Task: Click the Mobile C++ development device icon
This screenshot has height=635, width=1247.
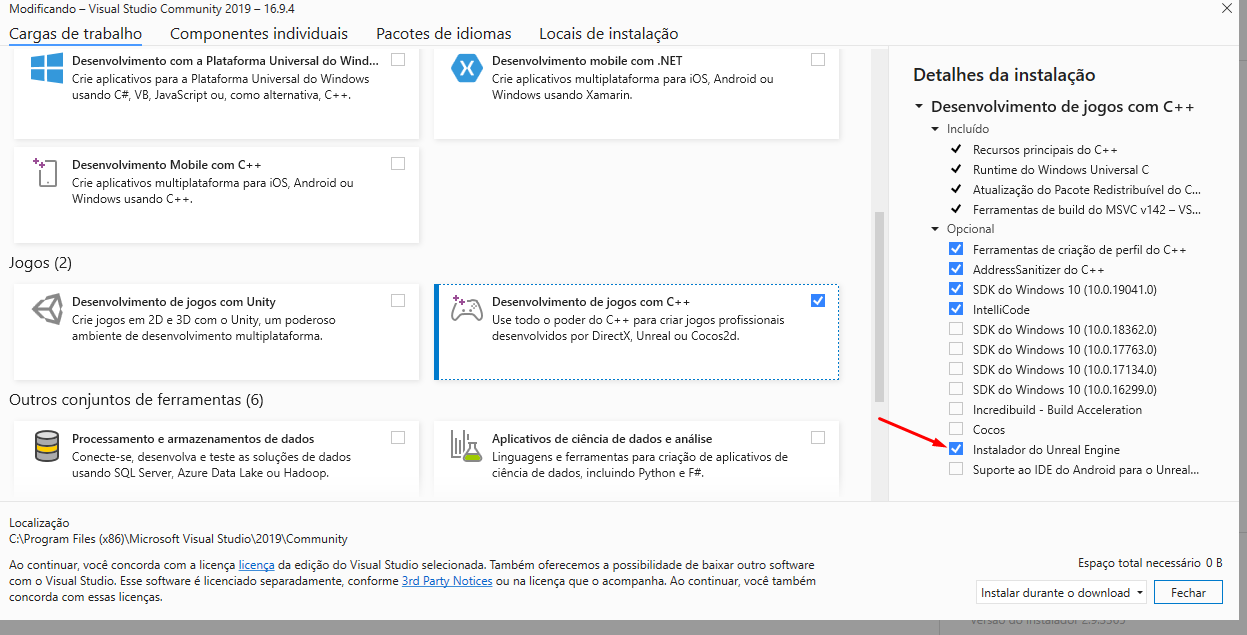Action: point(47,172)
